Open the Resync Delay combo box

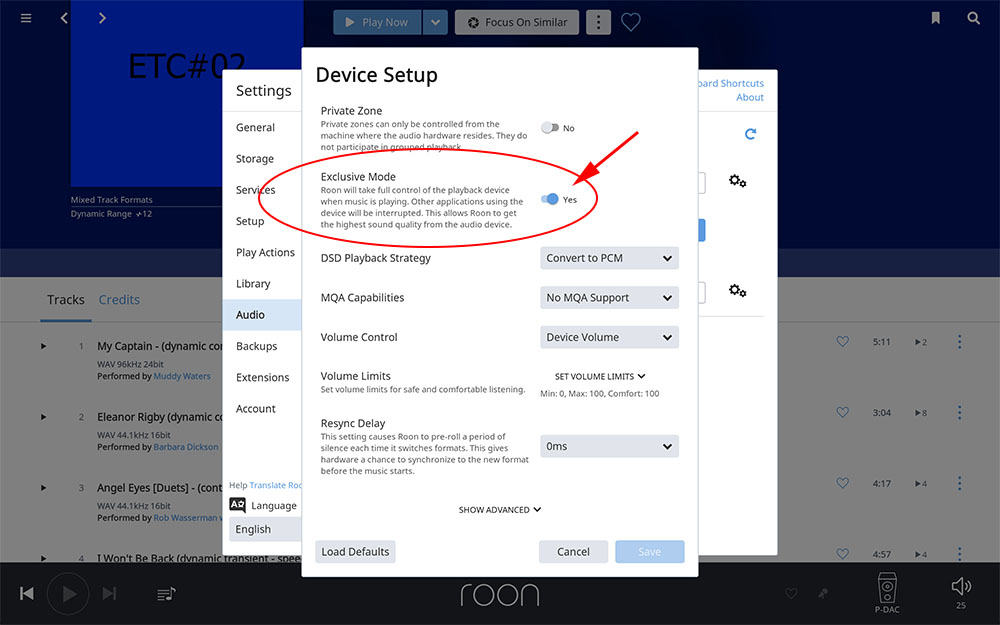coord(609,446)
